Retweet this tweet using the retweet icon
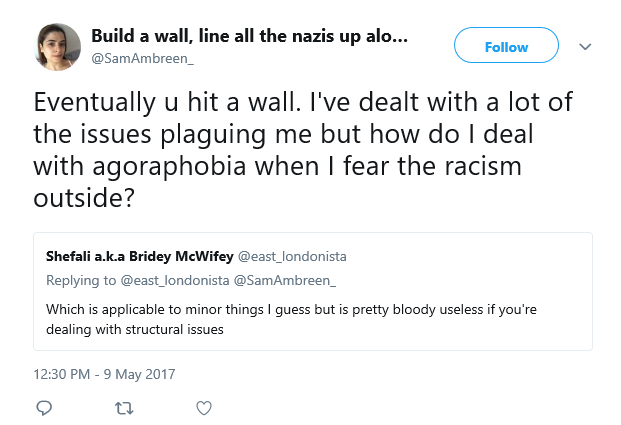 tap(124, 408)
